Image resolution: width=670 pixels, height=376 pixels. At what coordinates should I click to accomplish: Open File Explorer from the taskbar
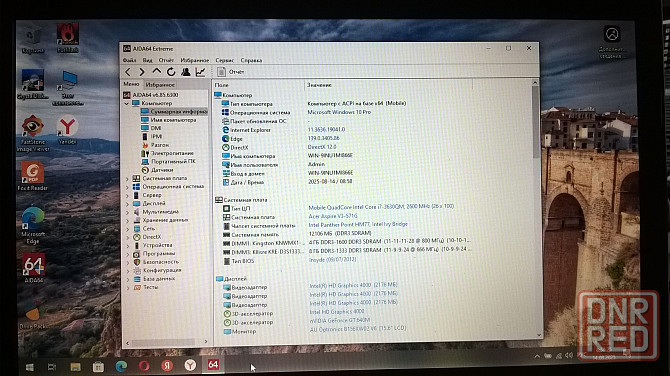tap(76, 367)
